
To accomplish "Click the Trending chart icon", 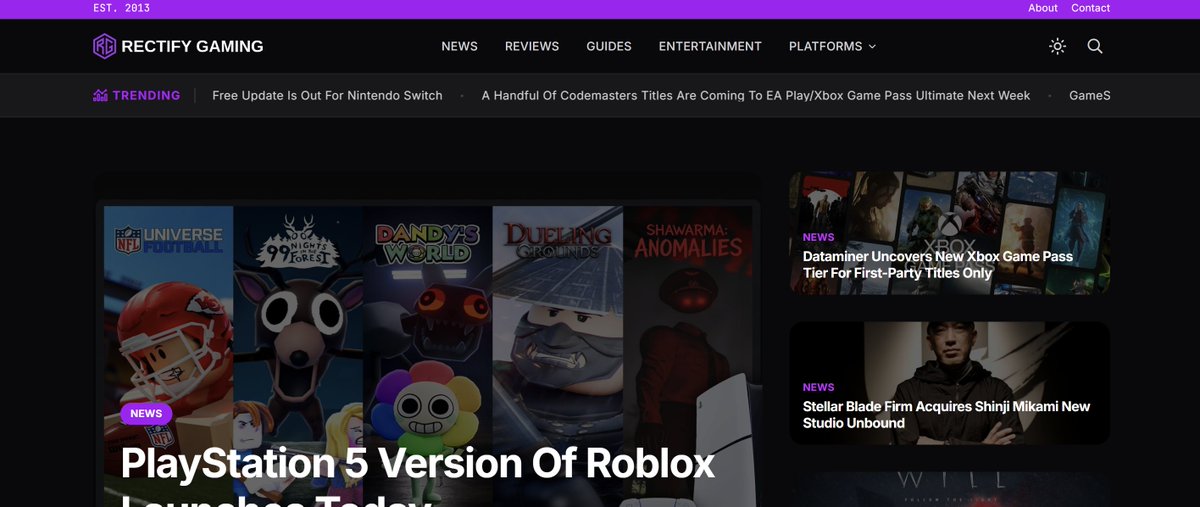I will point(100,96).
